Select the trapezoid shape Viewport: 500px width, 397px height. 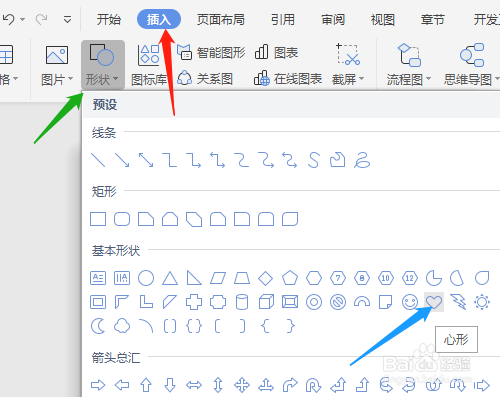click(242, 278)
